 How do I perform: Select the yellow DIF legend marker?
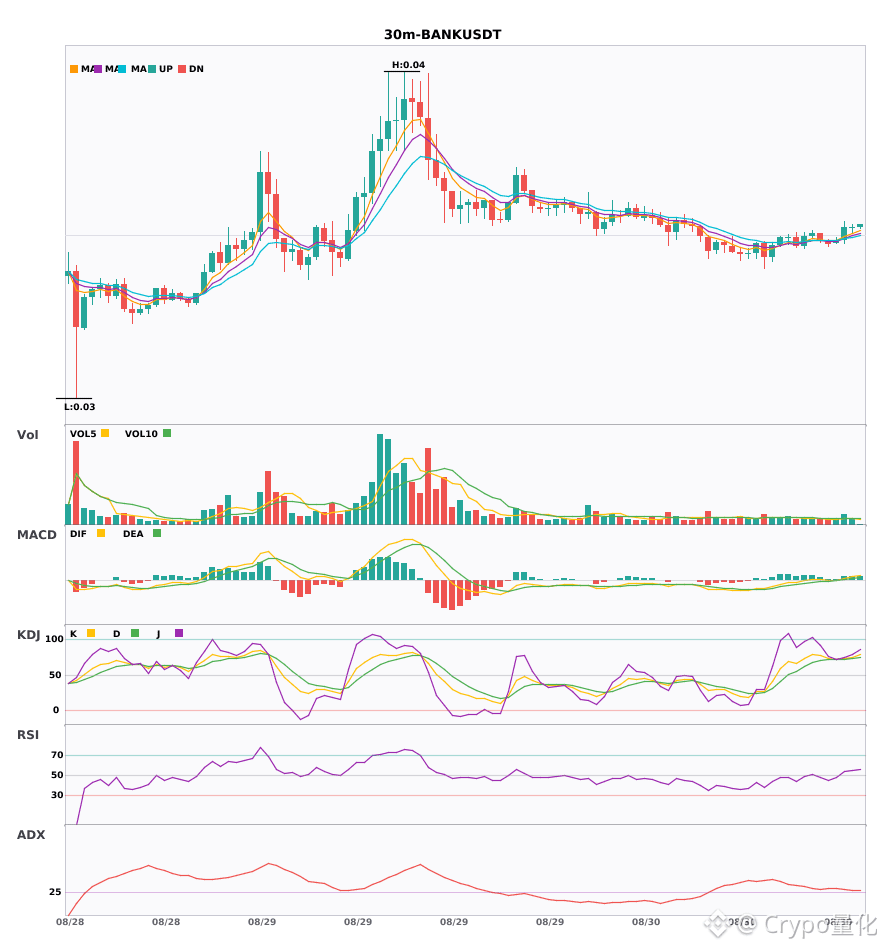coord(101,533)
